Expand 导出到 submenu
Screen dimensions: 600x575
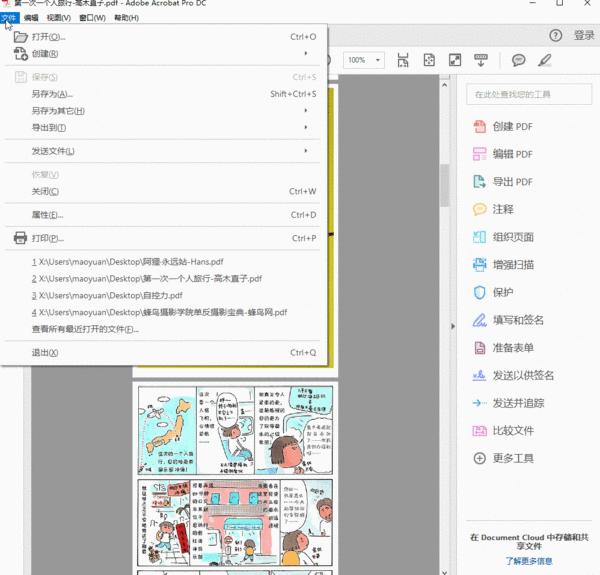click(163, 127)
